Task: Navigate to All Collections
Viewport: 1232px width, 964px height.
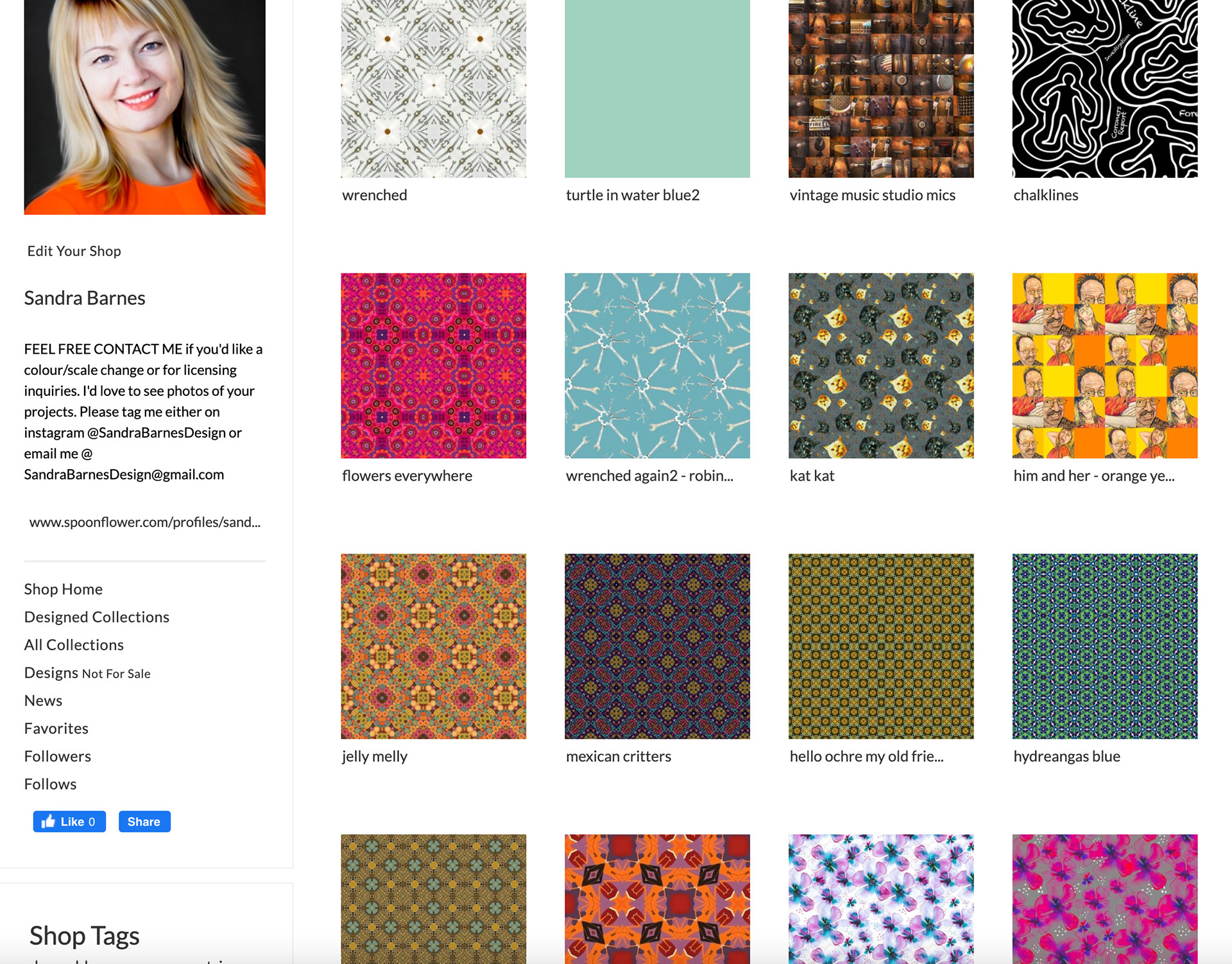Action: point(74,645)
